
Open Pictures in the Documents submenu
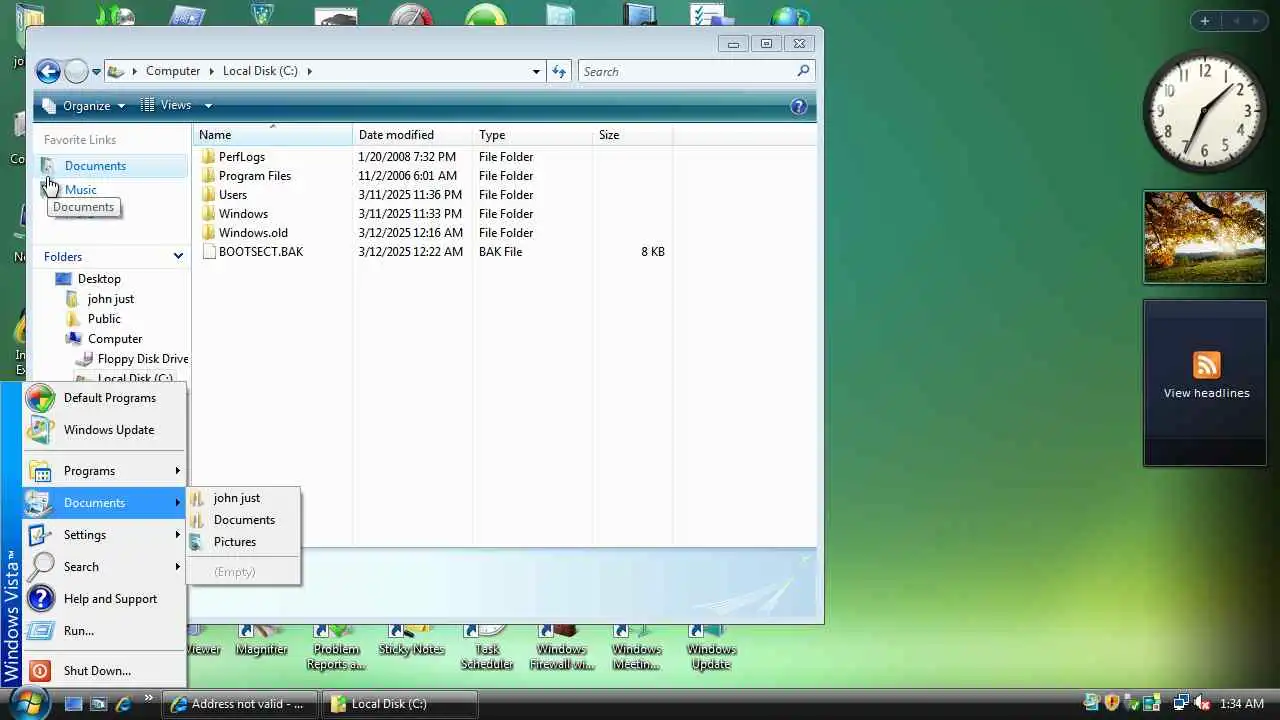coord(243,542)
